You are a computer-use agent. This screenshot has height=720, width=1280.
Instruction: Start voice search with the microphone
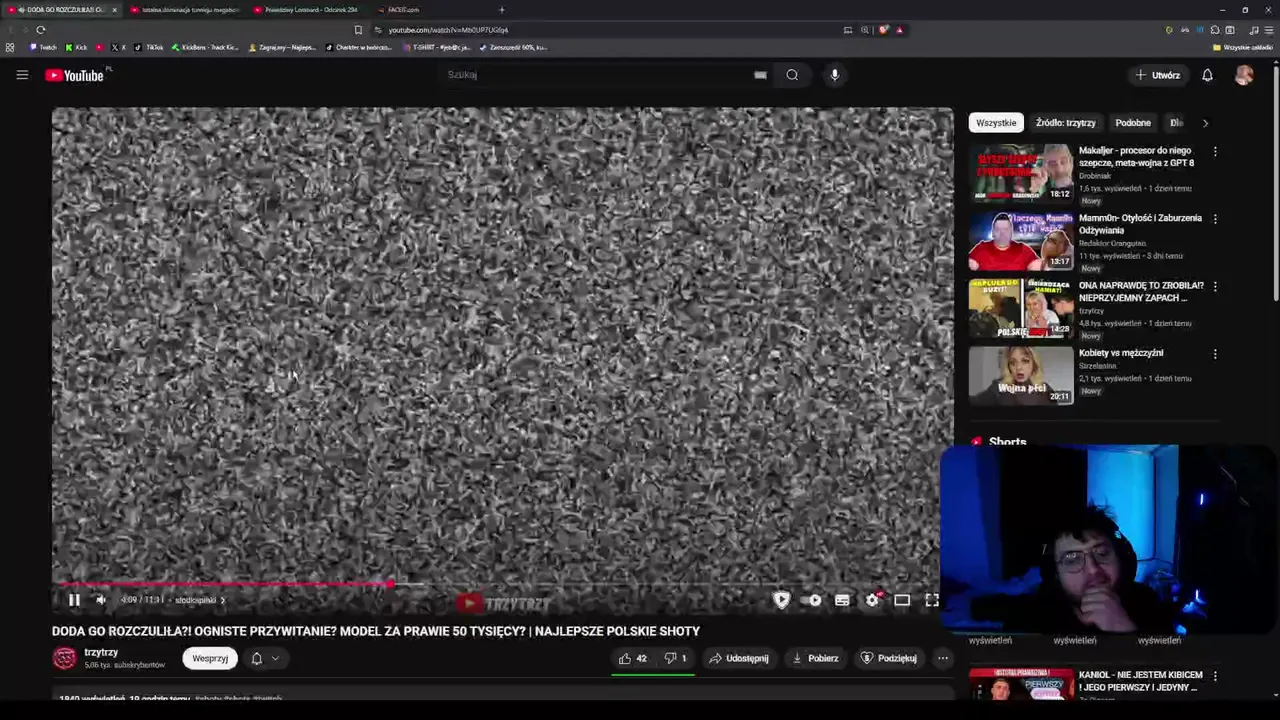click(x=835, y=75)
